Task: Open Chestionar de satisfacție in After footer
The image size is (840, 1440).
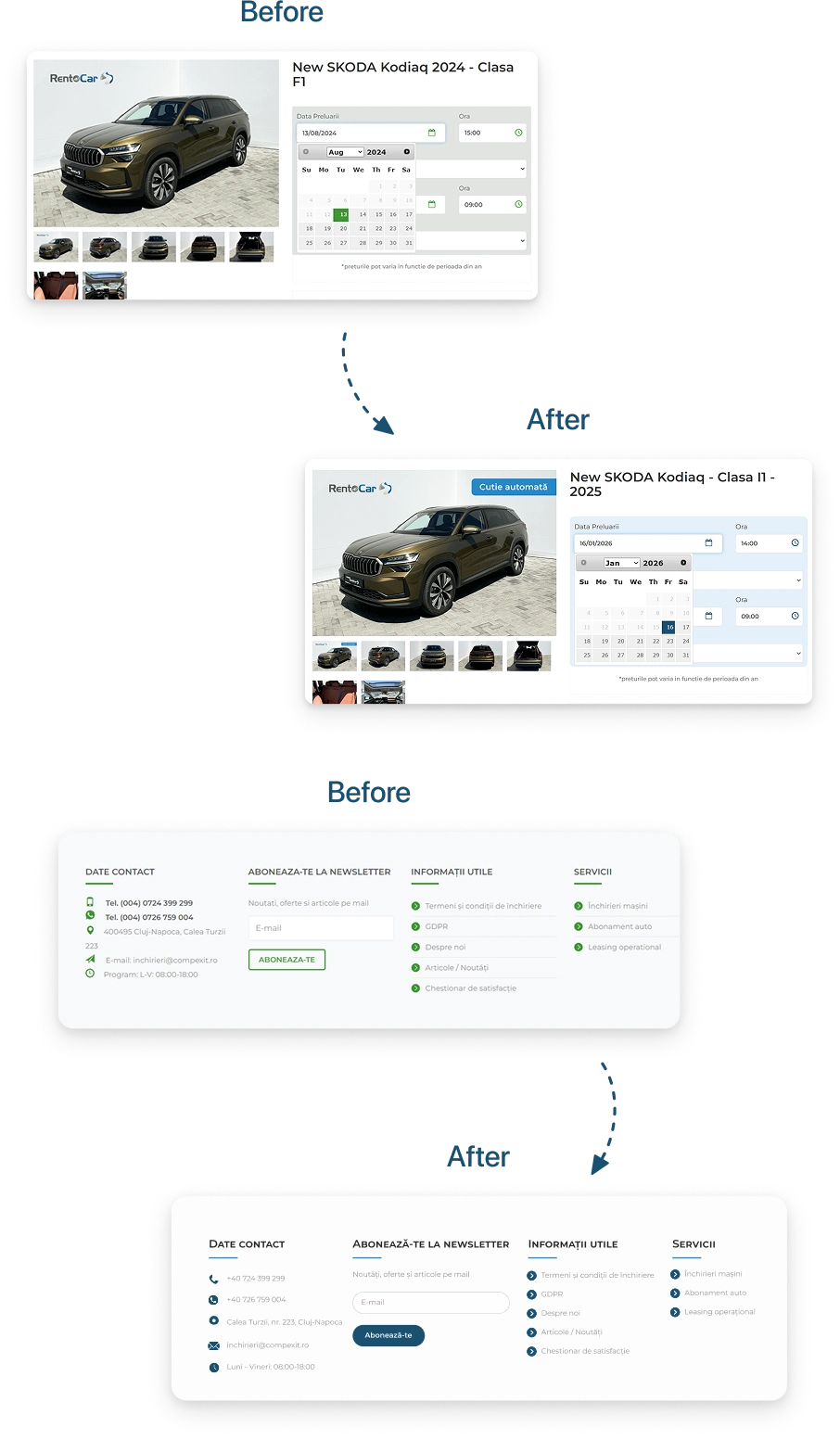Action: (585, 1351)
